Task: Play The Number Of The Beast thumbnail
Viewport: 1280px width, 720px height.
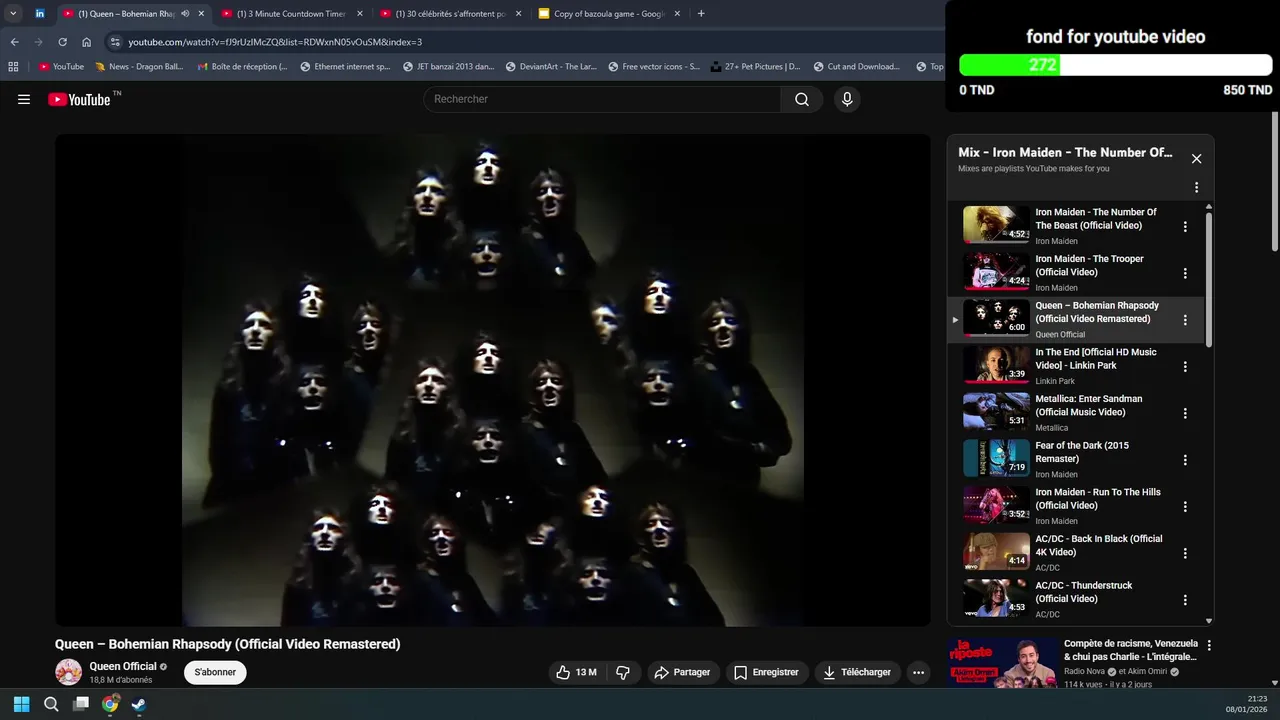Action: tap(996, 225)
